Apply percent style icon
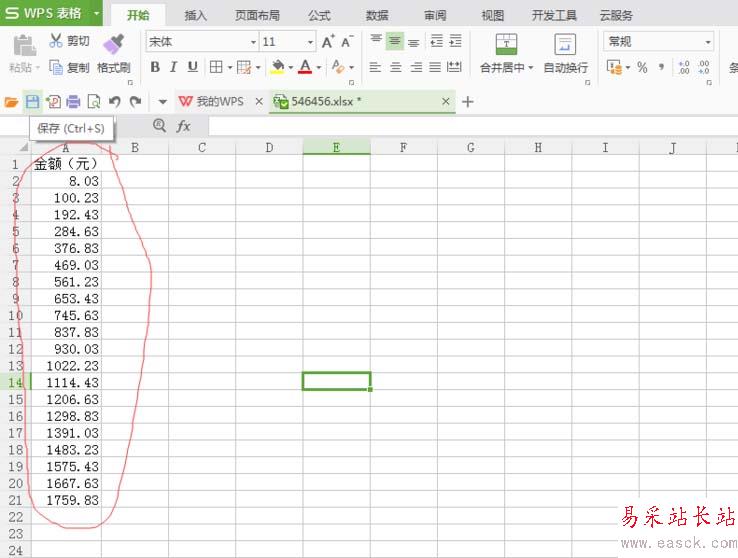The height and width of the screenshot is (558, 738). (642, 67)
